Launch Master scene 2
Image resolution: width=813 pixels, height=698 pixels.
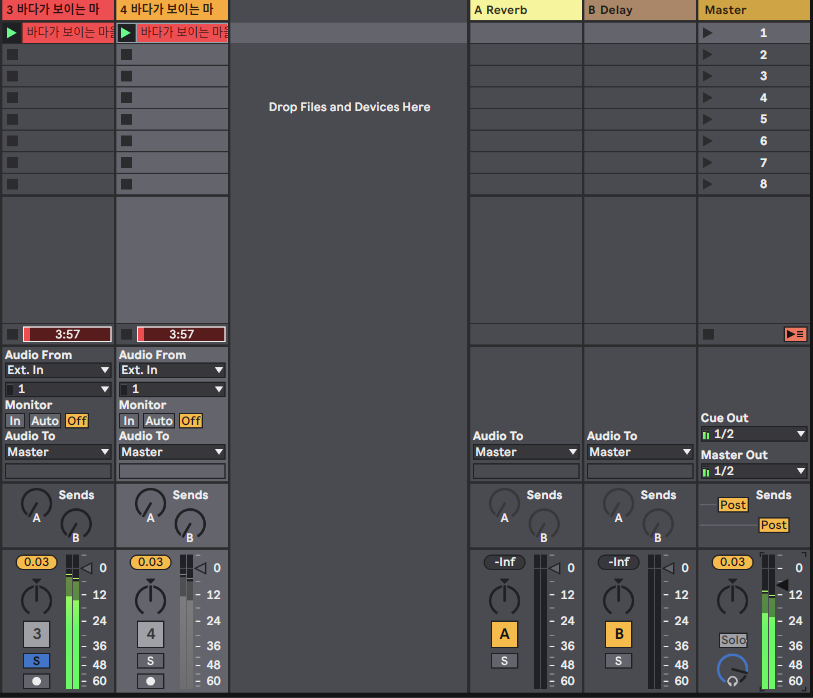click(707, 54)
